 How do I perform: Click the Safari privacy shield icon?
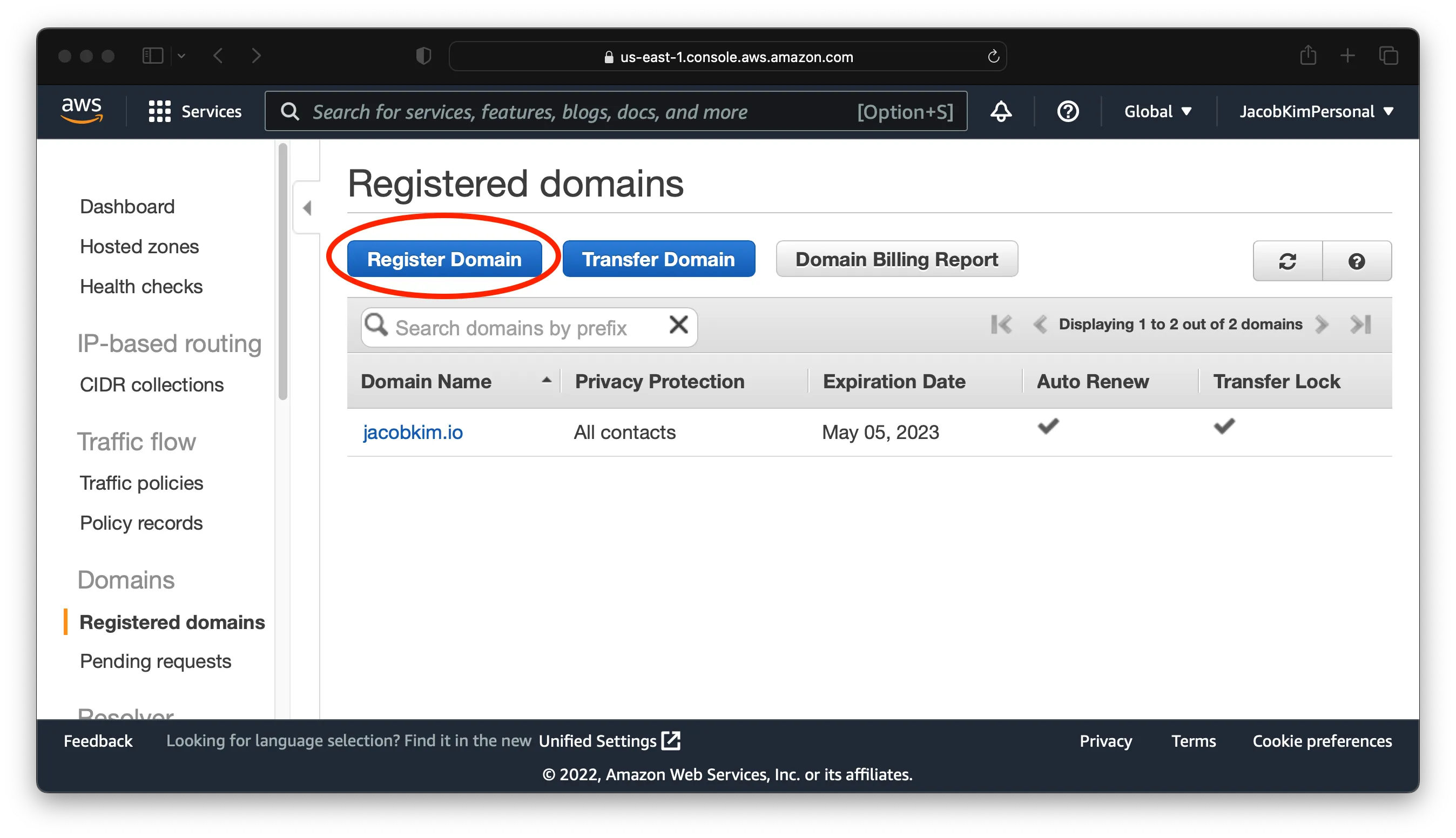423,56
